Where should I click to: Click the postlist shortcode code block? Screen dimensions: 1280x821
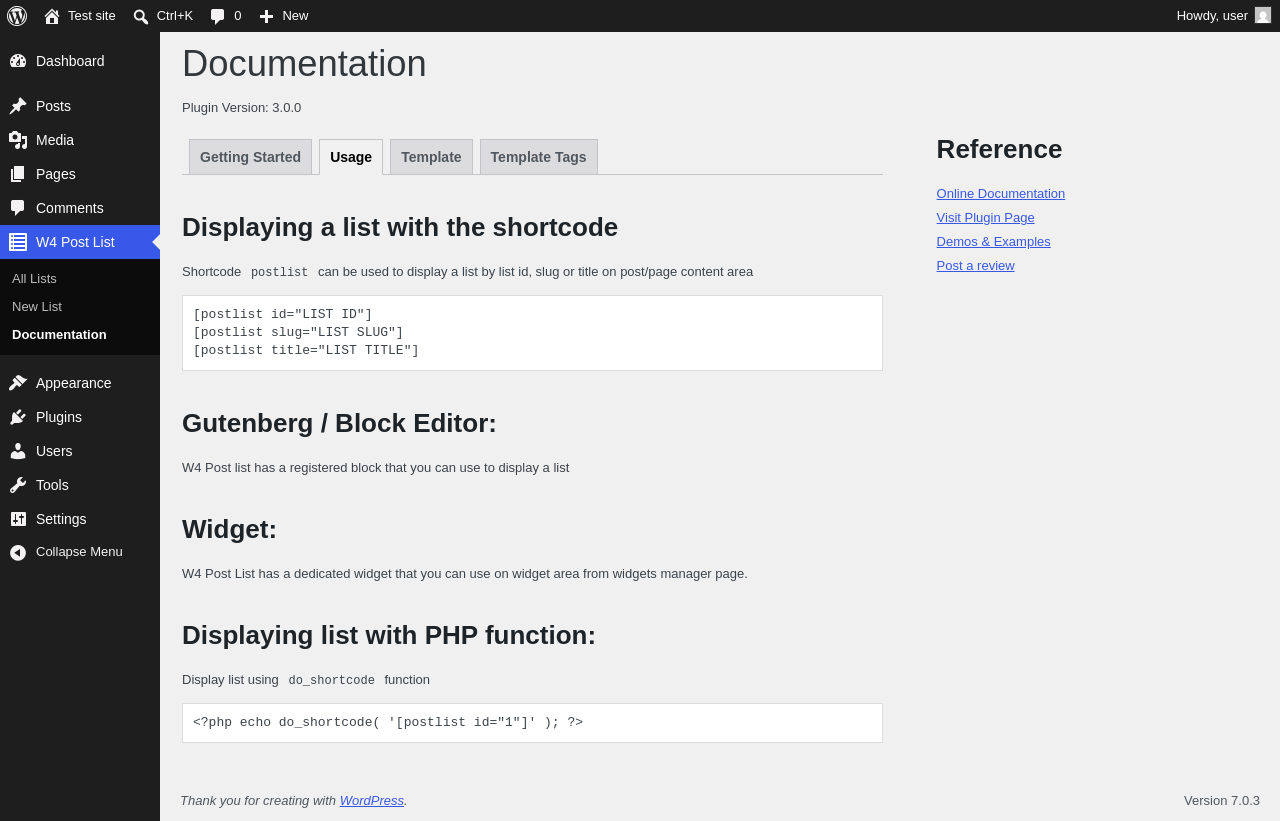(x=532, y=333)
